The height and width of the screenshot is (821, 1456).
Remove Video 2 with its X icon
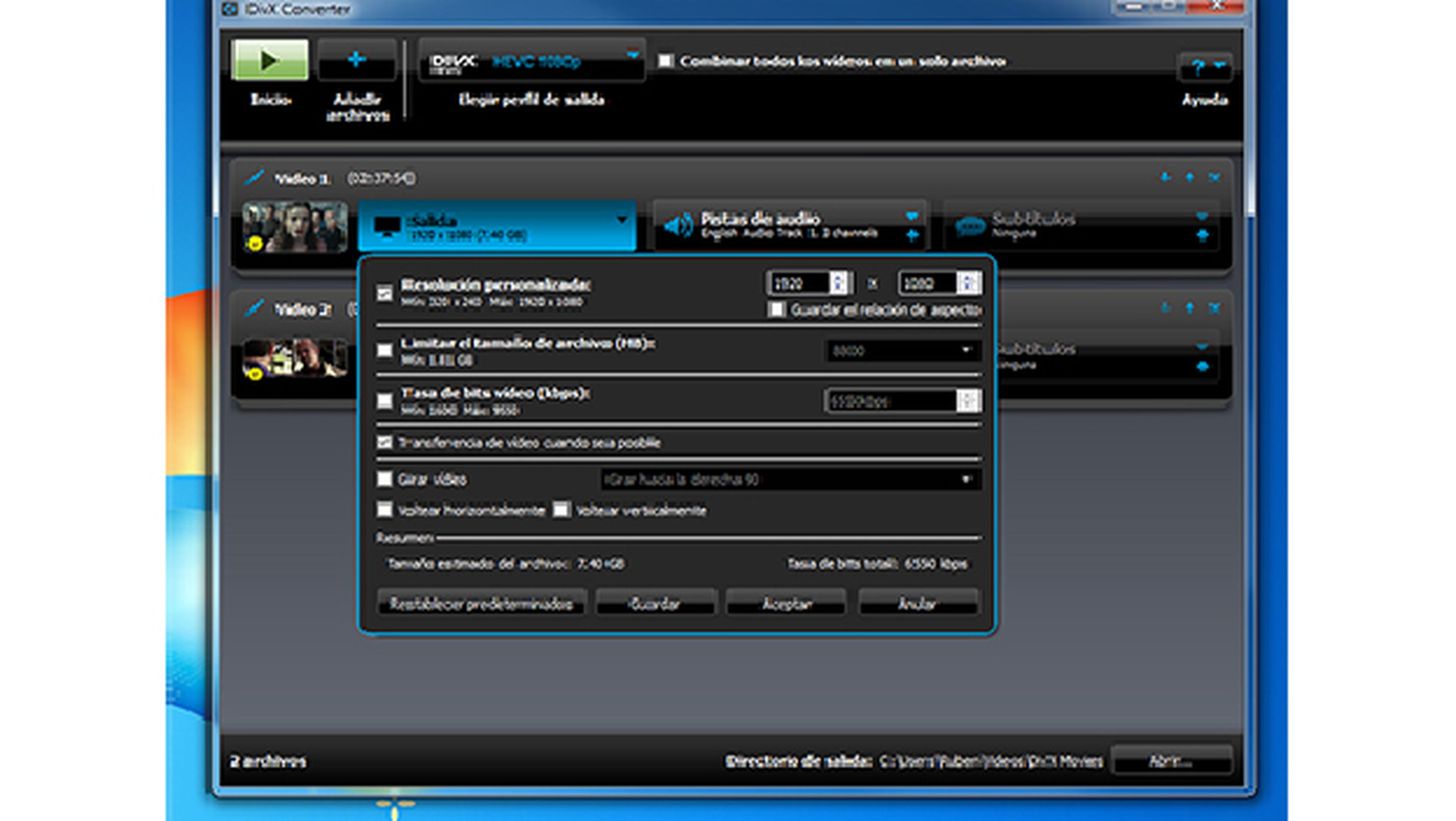(1214, 308)
